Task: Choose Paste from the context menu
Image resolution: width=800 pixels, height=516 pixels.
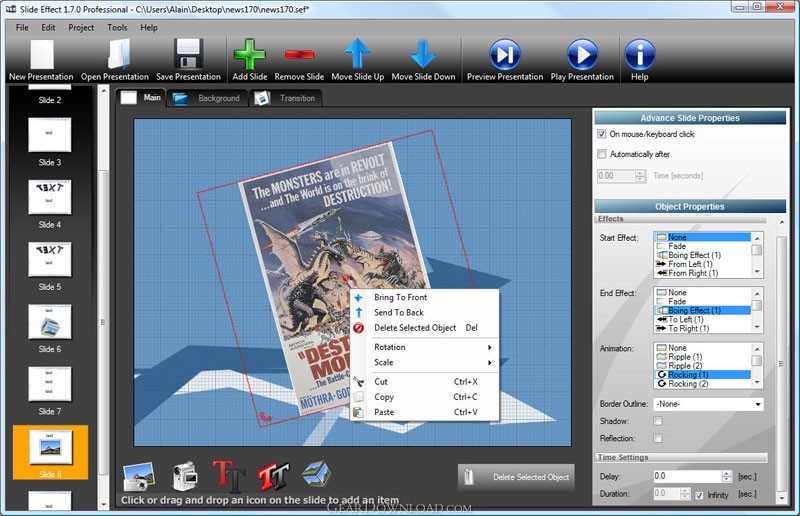Action: tap(384, 412)
